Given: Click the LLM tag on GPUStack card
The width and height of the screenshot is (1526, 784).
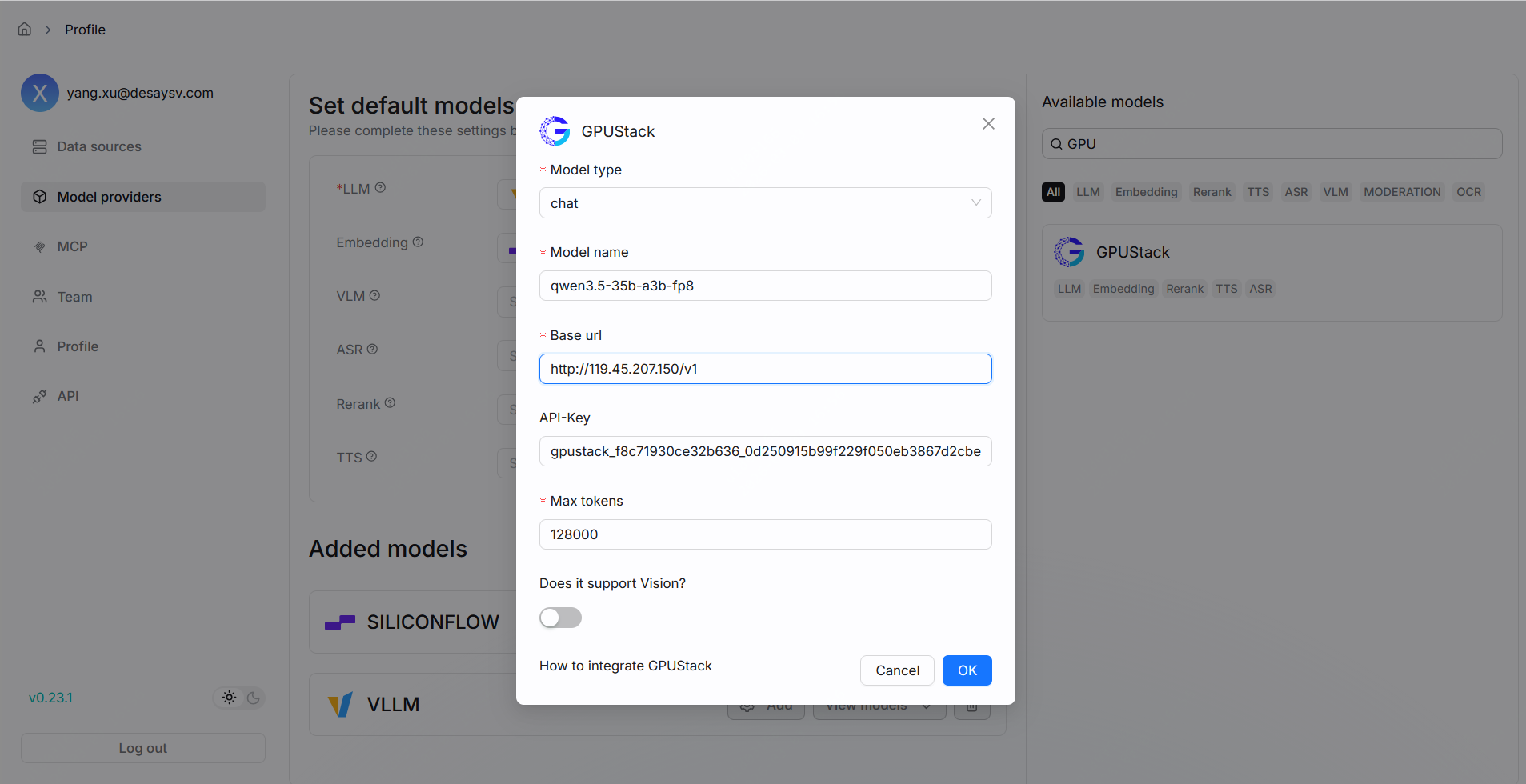Looking at the screenshot, I should pyautogui.click(x=1069, y=289).
